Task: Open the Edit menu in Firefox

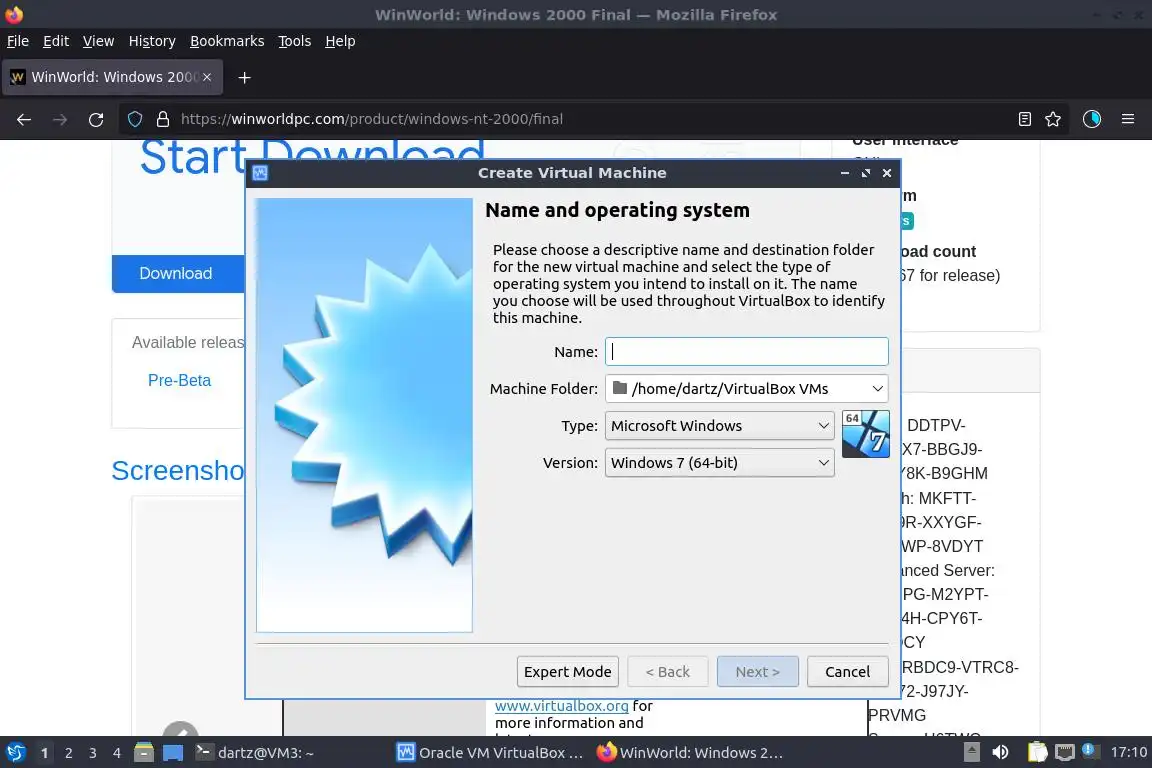Action: (56, 41)
